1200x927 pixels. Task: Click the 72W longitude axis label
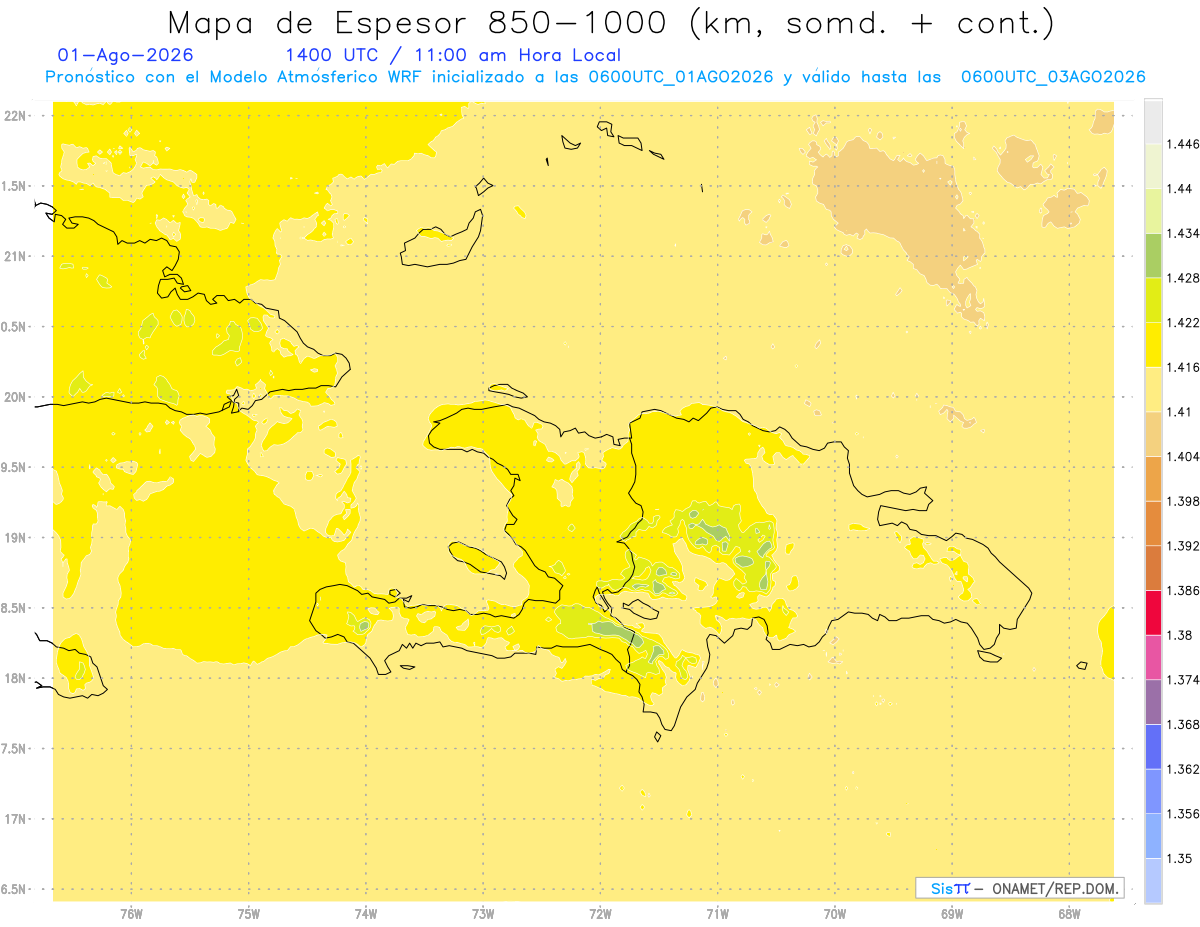click(x=600, y=913)
